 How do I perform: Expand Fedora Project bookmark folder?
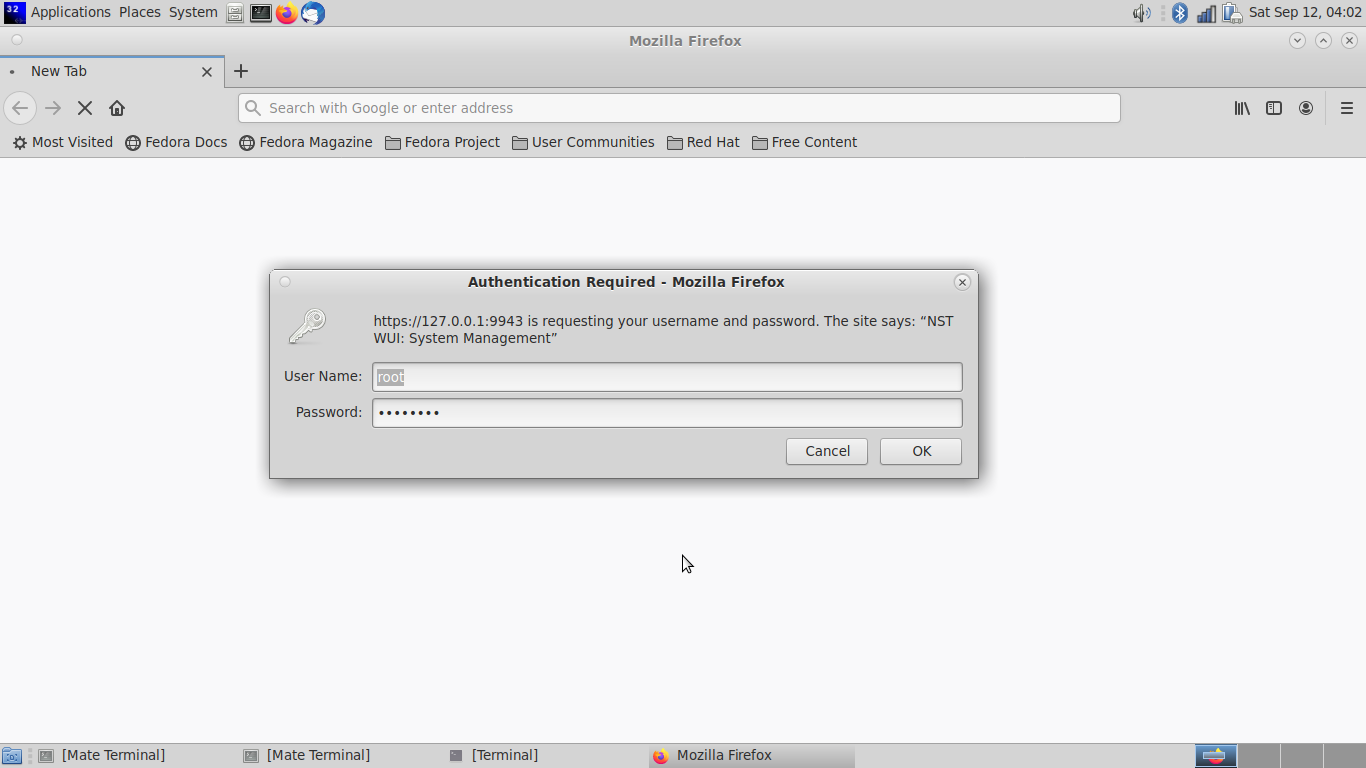pos(442,142)
